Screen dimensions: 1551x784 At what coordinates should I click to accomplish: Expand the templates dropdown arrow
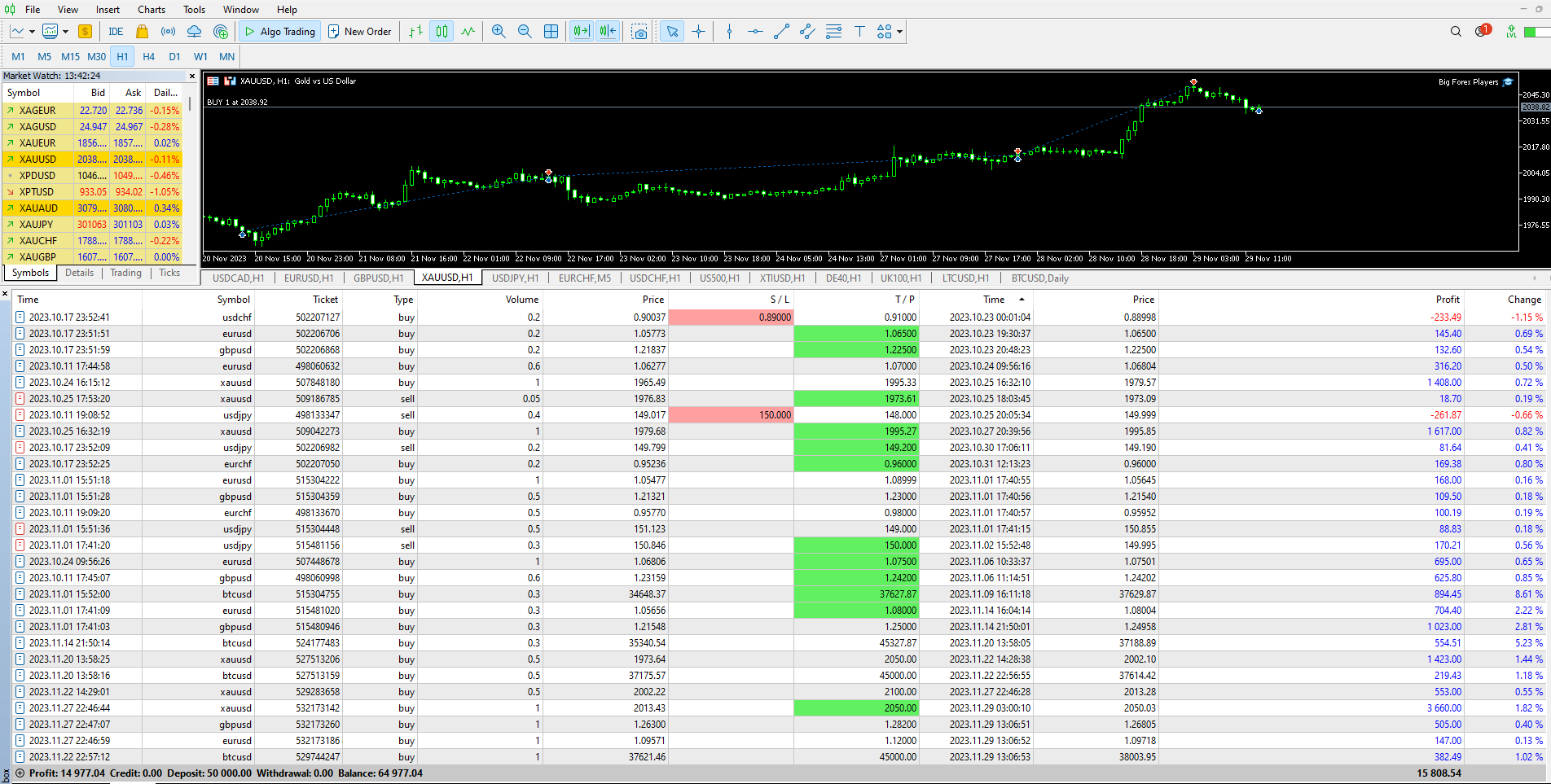pyautogui.click(x=65, y=32)
